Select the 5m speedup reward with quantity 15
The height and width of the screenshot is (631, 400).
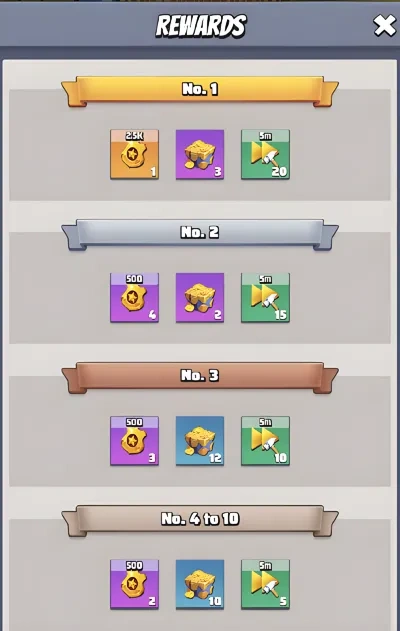(265, 297)
